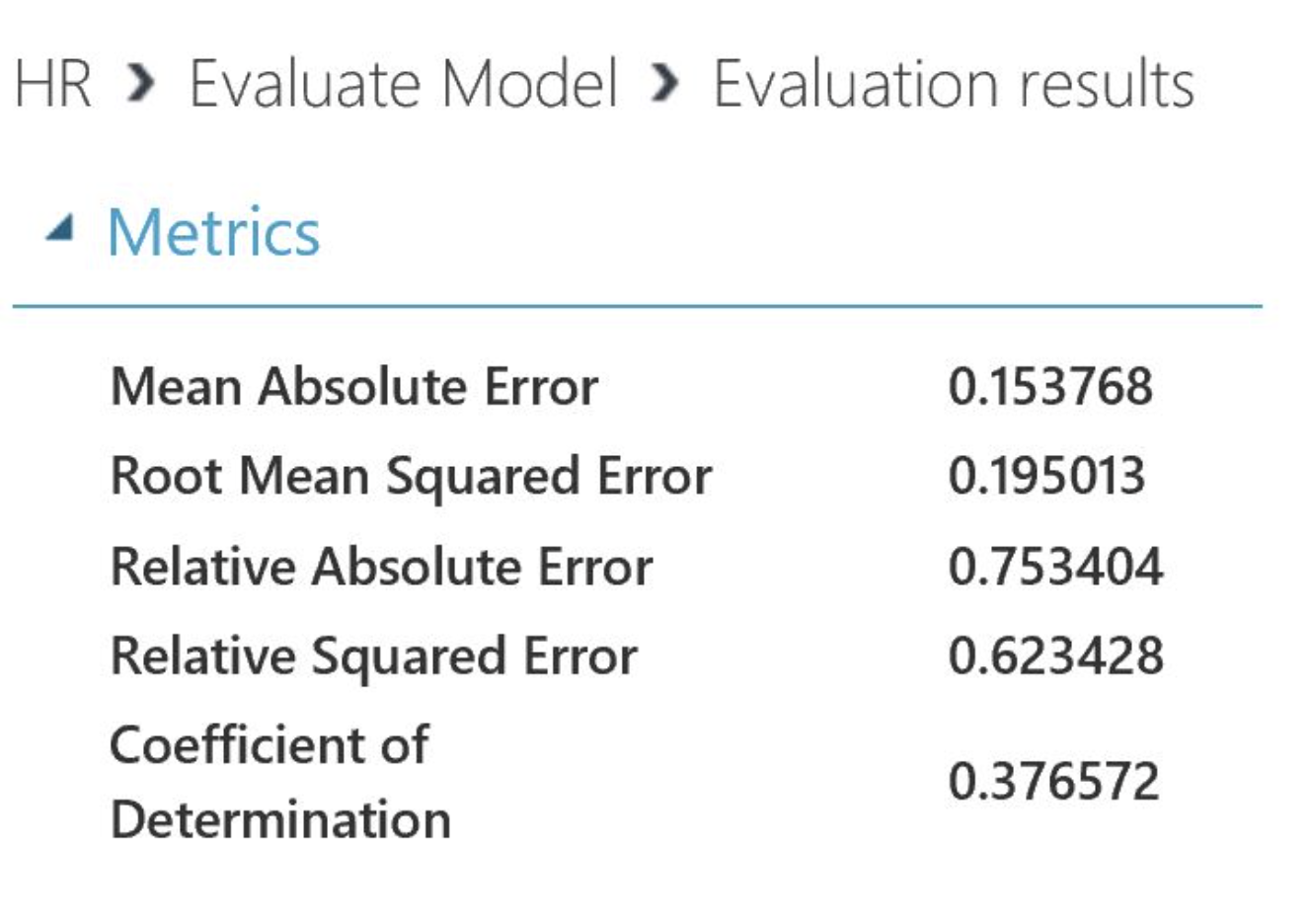Click the Mean Absolute Error row
The width and height of the screenshot is (1311, 924).
(355, 385)
